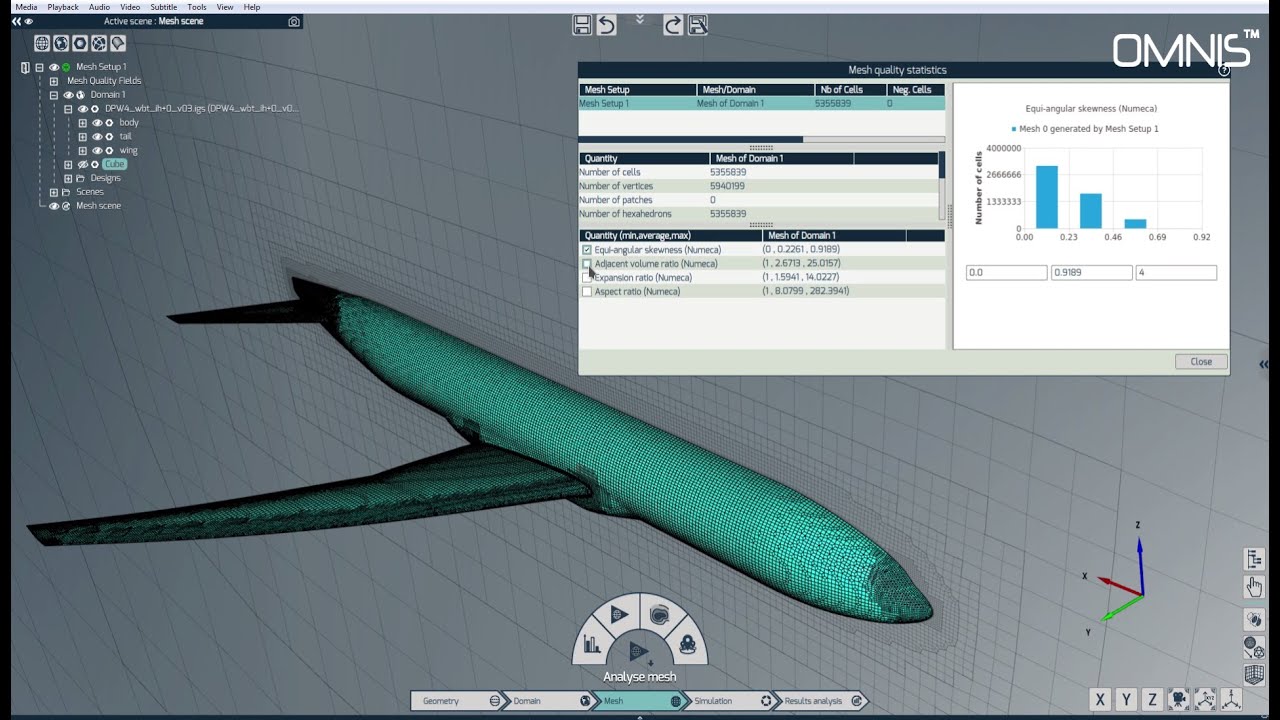Click the undo arrow icon

tap(606, 26)
